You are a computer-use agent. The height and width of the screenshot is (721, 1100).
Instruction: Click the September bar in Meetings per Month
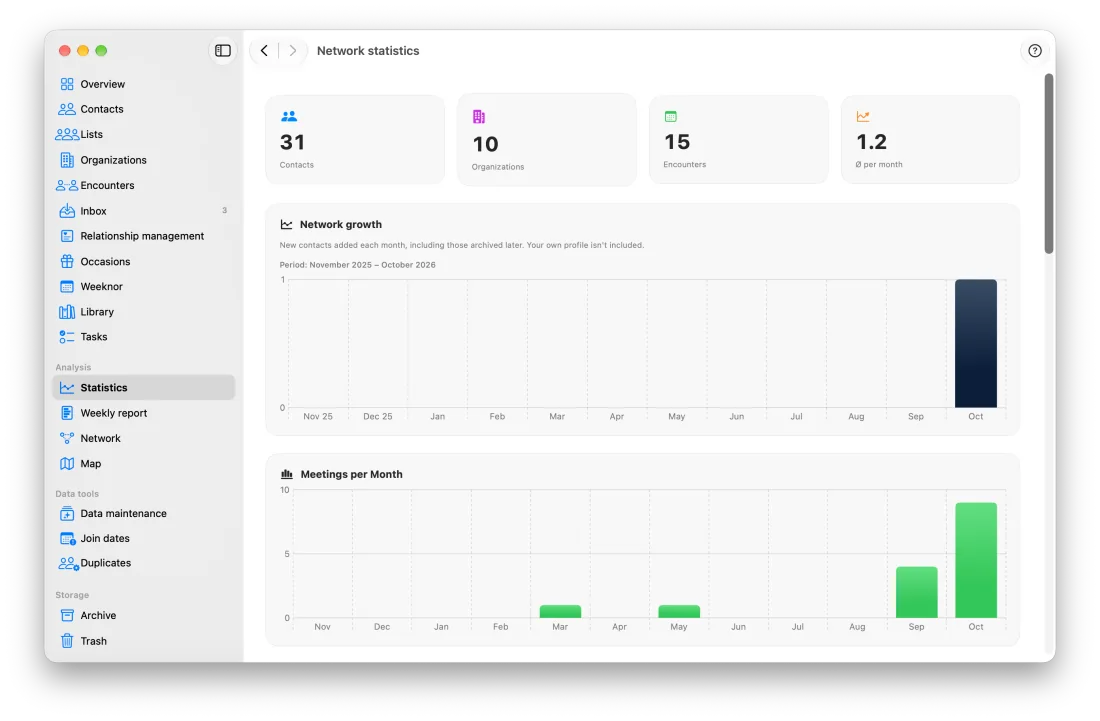tap(916, 593)
